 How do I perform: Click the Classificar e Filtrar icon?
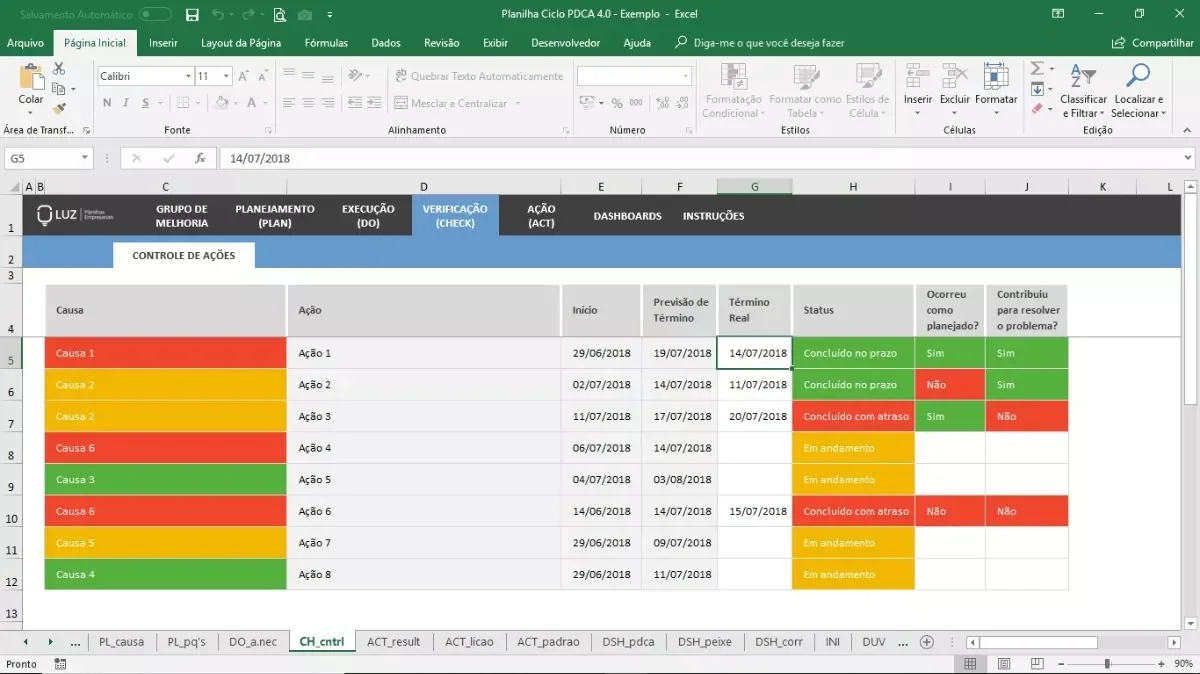click(1083, 91)
